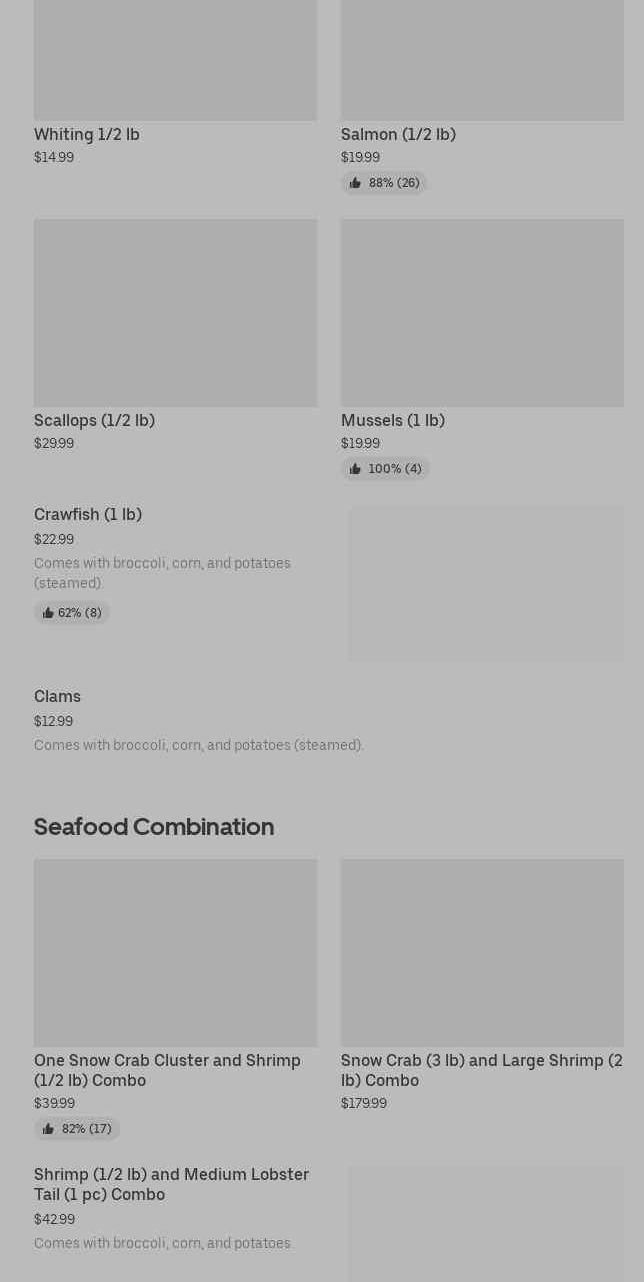This screenshot has height=1282, width=644.
Task: Open the Clams menu item title
Action: point(57,696)
